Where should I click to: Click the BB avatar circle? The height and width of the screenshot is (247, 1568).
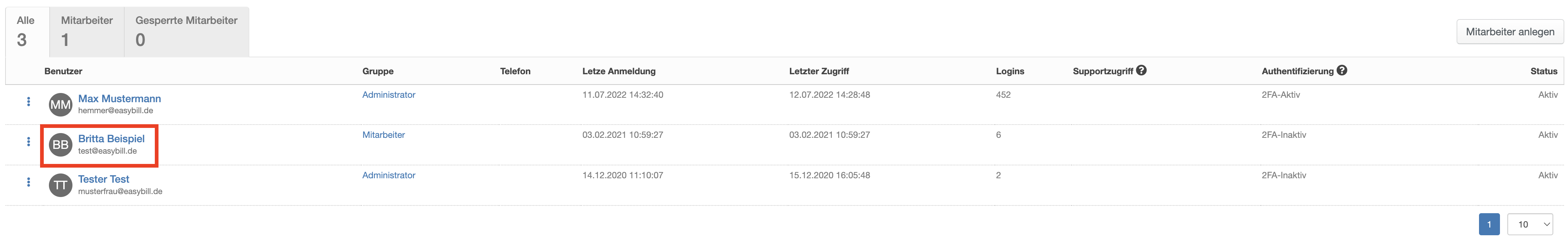60,145
